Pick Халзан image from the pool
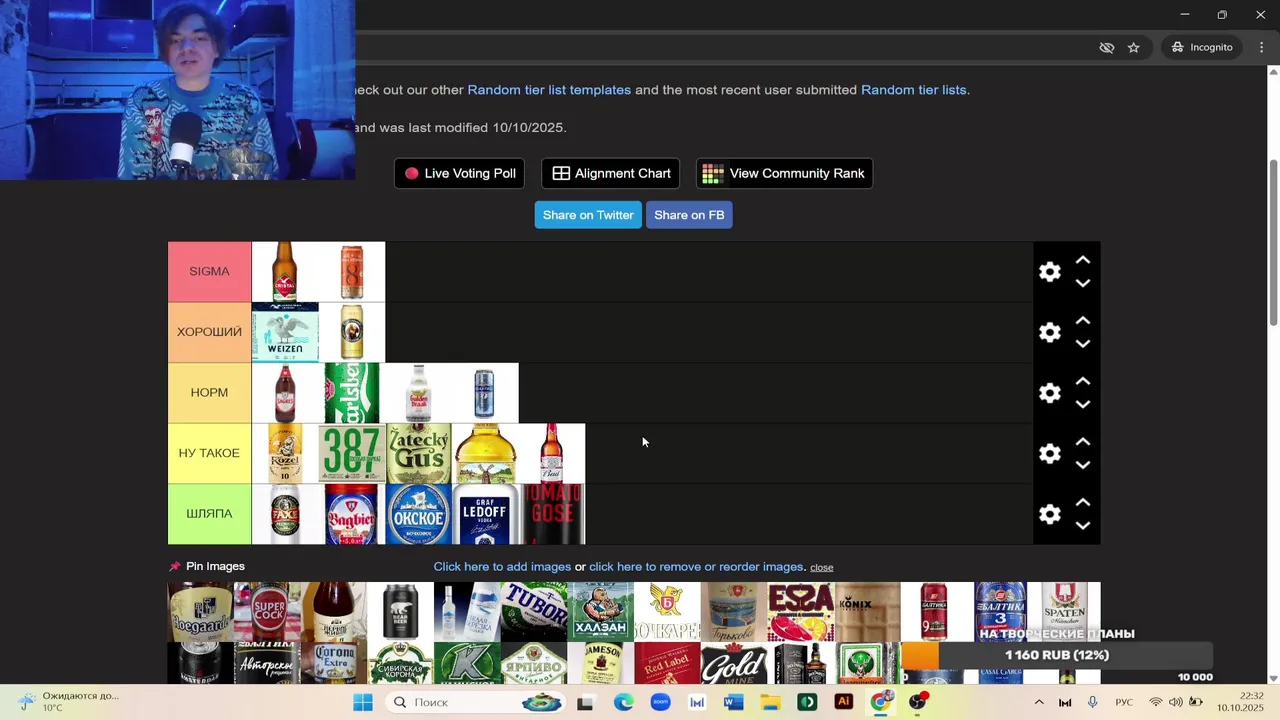1280x720 pixels. (x=601, y=611)
